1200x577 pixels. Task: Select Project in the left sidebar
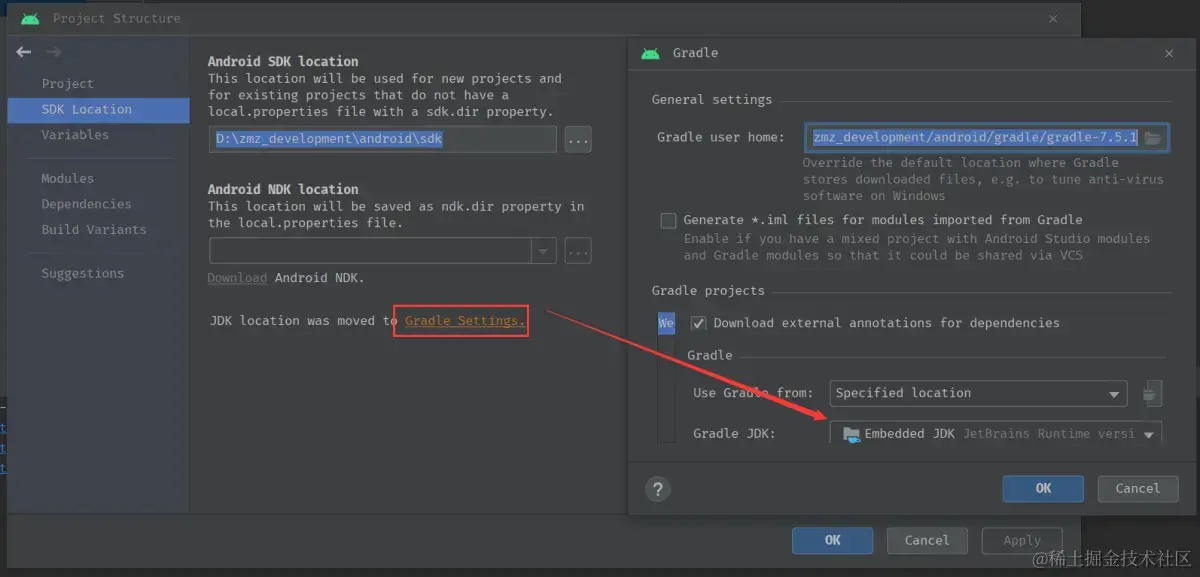tap(68, 84)
